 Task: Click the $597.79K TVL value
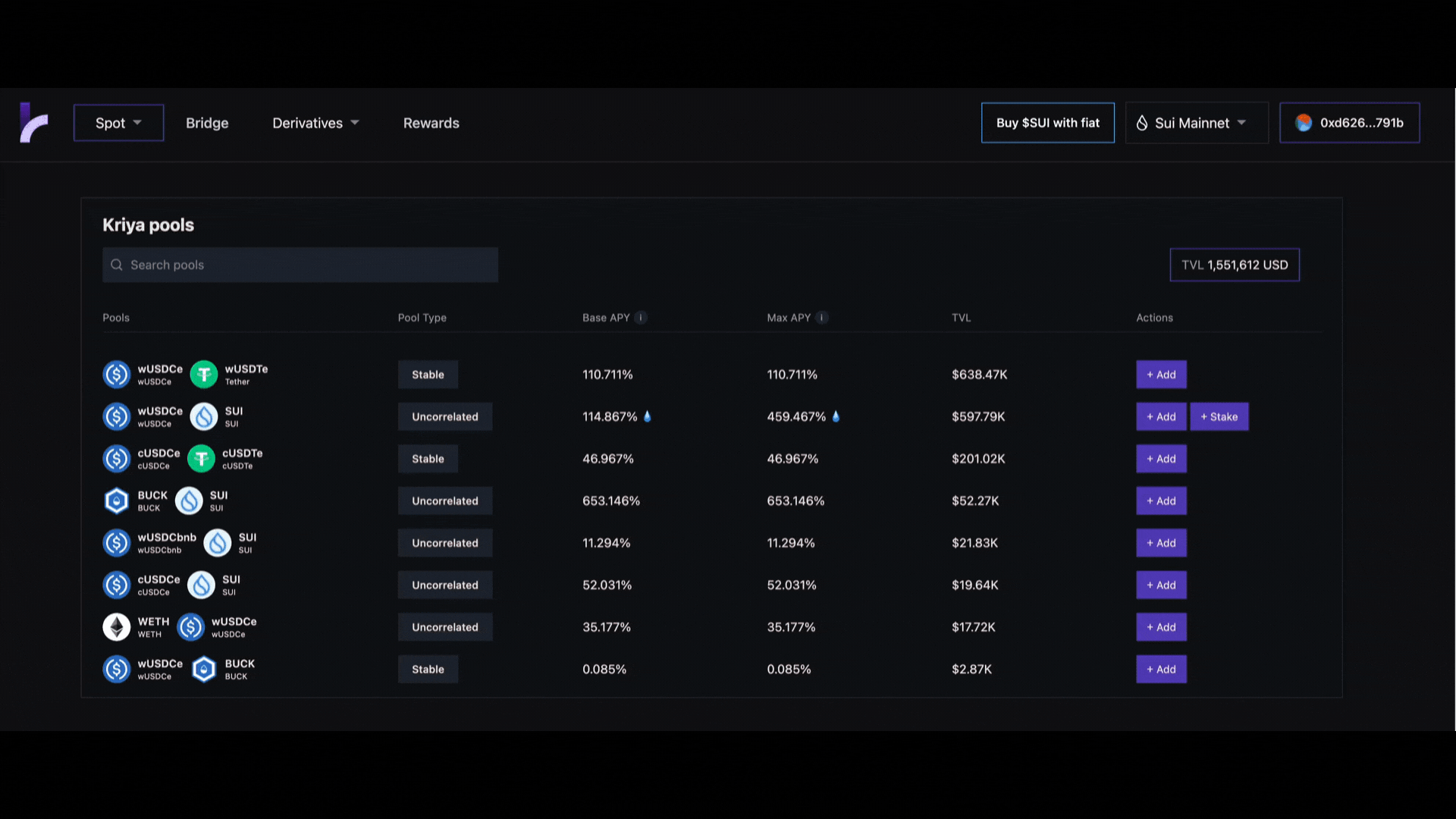coord(978,416)
